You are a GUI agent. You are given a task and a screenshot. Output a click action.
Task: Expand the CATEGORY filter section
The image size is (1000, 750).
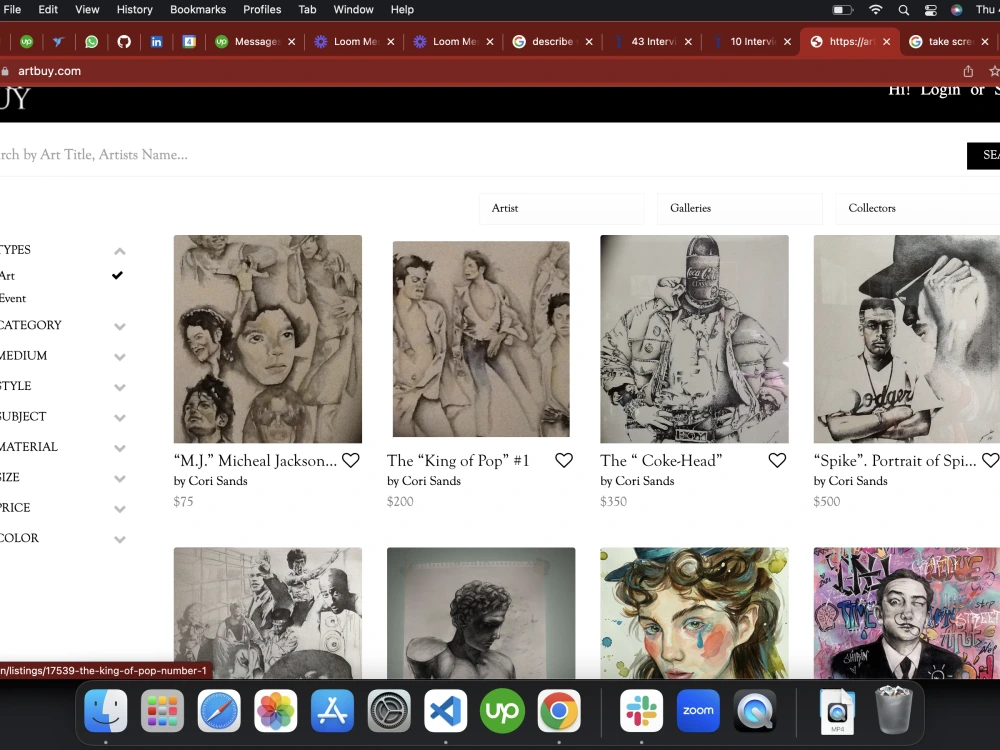(119, 327)
